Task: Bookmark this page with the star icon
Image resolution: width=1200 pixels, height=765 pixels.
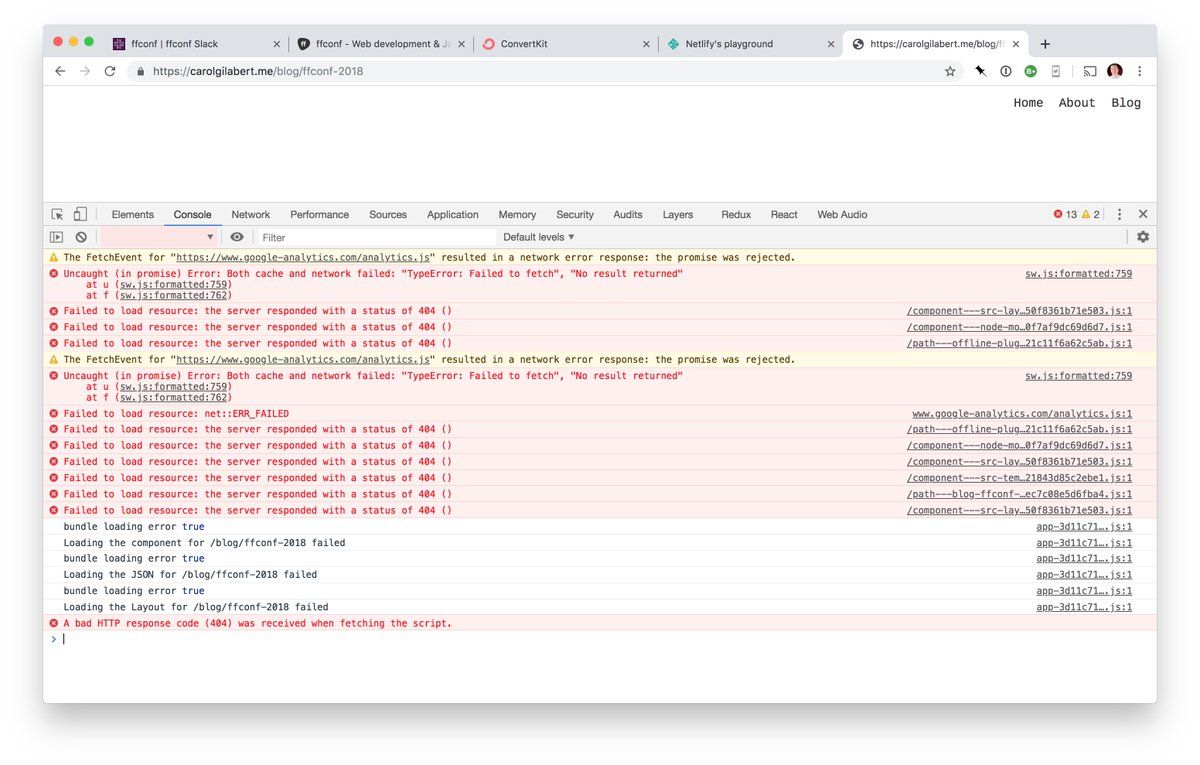Action: point(950,71)
